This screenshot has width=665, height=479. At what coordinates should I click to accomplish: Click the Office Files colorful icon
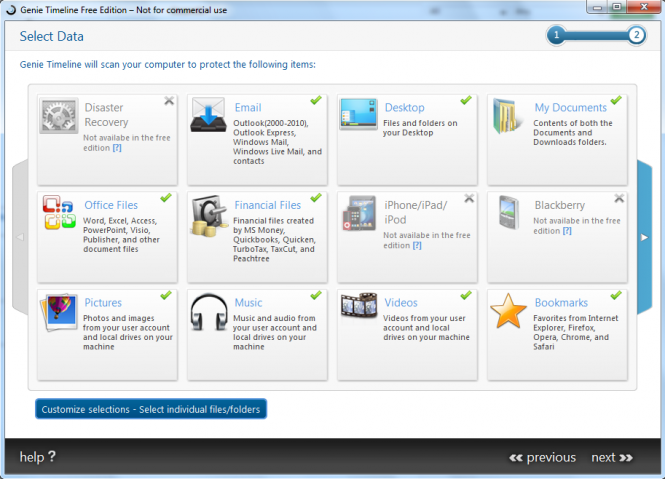[x=59, y=212]
